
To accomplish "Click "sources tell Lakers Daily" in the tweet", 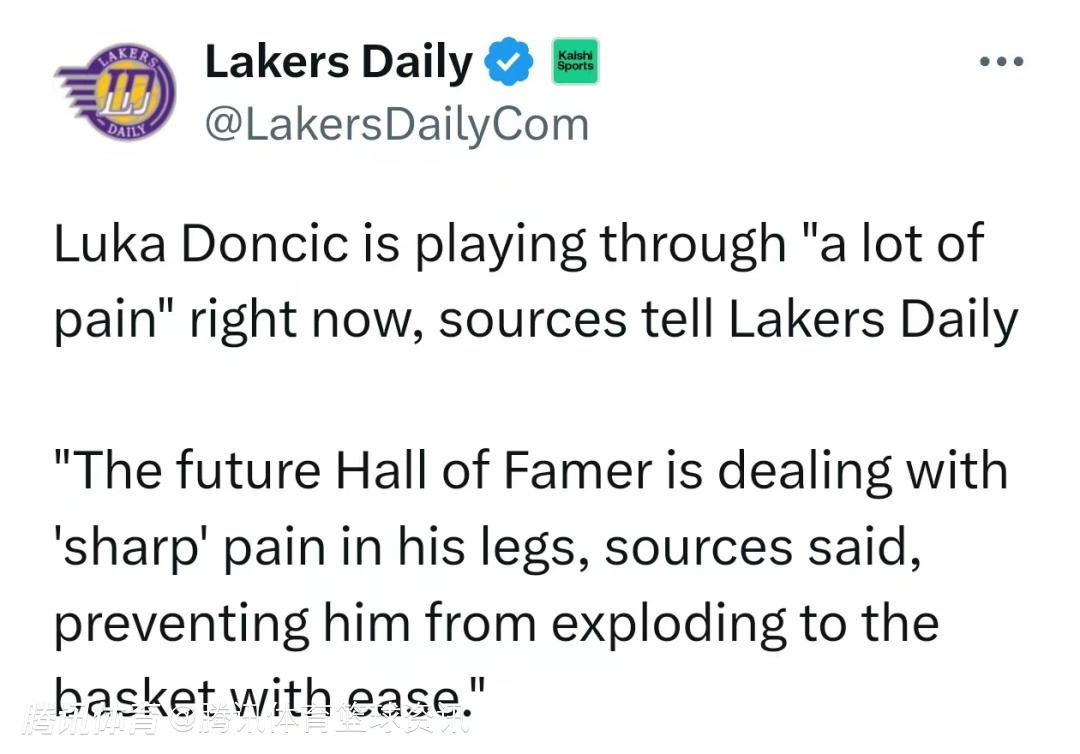I will (x=728, y=320).
